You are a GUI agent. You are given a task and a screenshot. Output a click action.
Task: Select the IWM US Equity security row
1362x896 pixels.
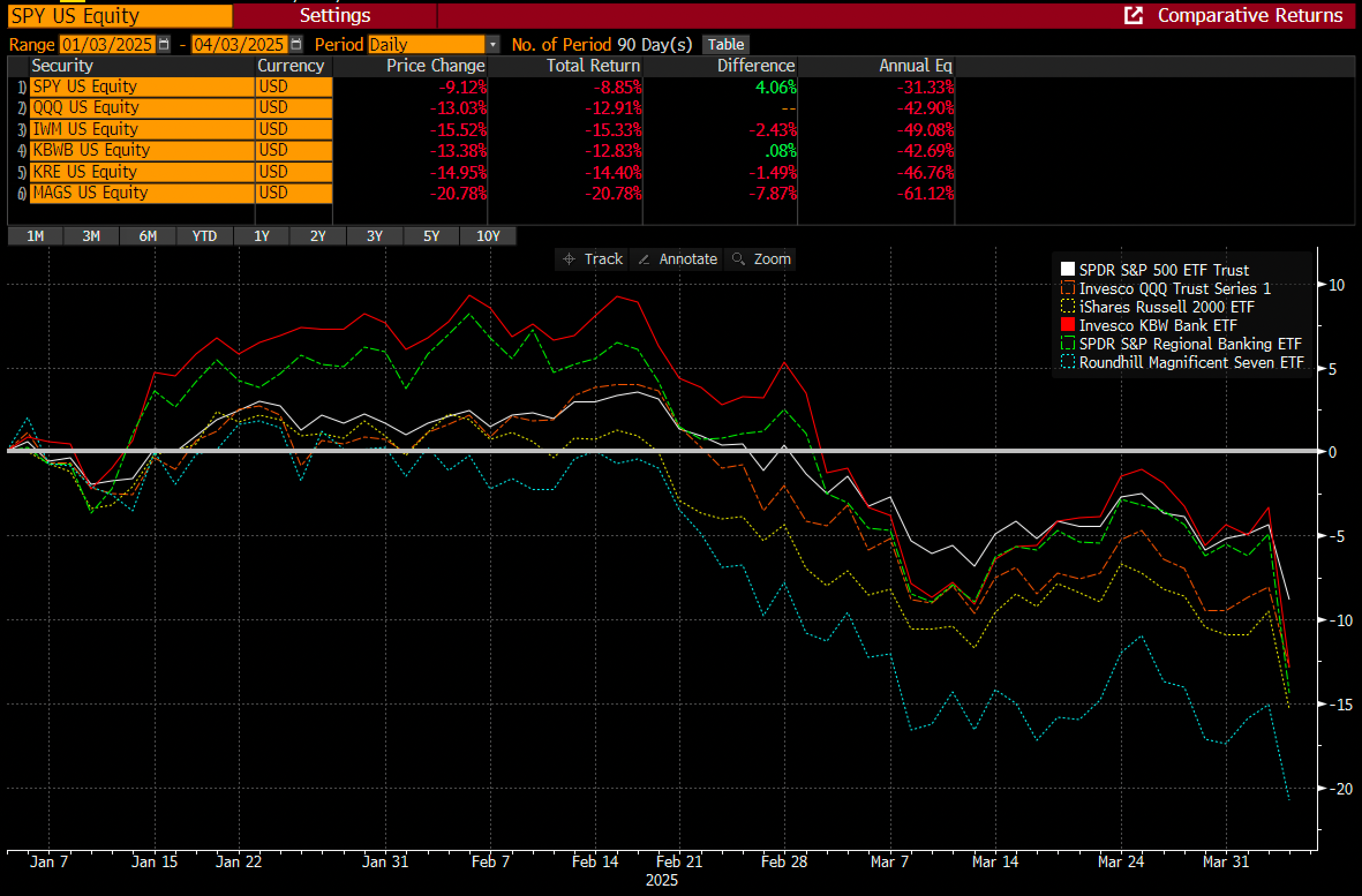[142, 129]
